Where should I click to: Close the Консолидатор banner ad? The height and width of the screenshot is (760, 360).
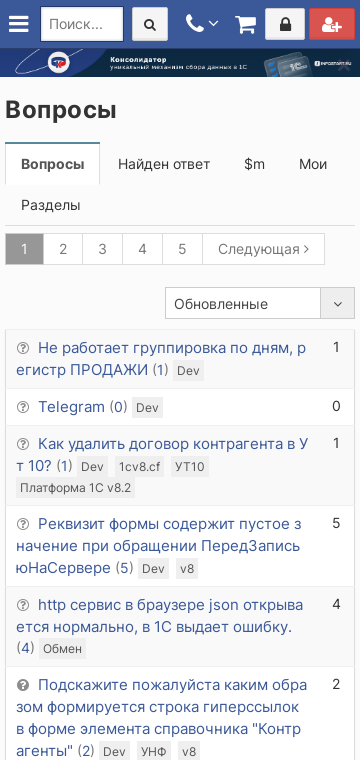(x=344, y=66)
